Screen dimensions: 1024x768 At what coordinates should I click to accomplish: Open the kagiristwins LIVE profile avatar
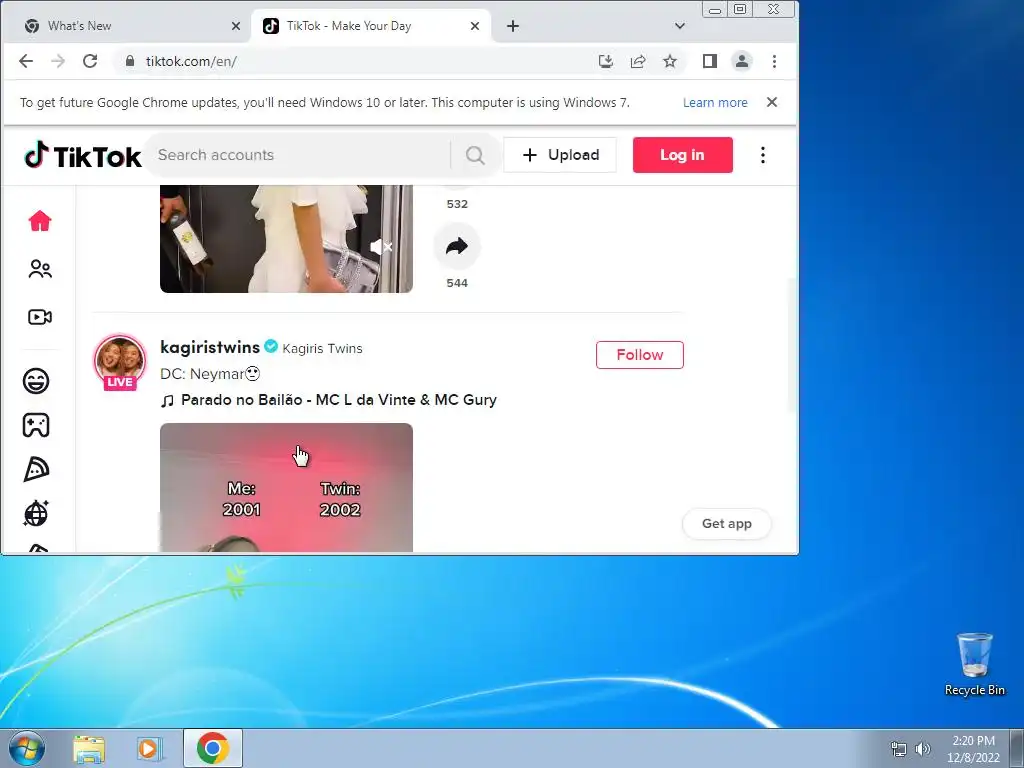pyautogui.click(x=120, y=361)
